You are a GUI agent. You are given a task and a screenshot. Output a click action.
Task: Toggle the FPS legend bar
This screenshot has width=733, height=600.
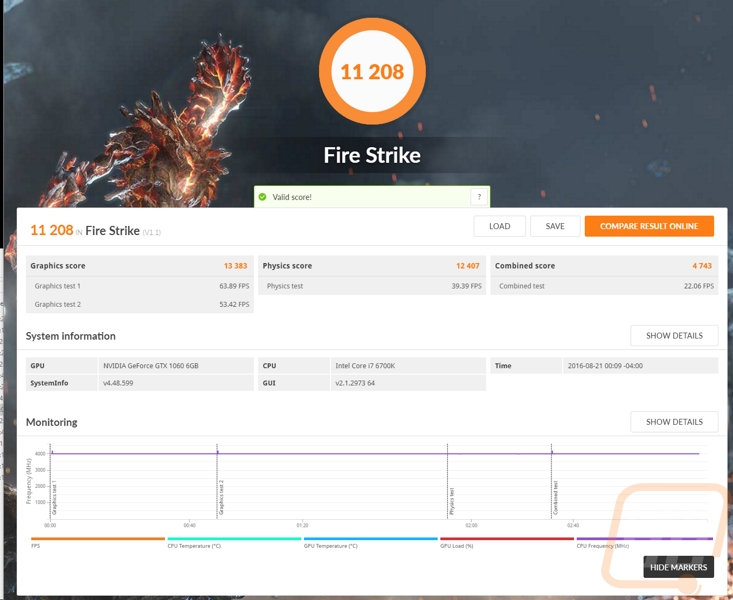tap(98, 539)
